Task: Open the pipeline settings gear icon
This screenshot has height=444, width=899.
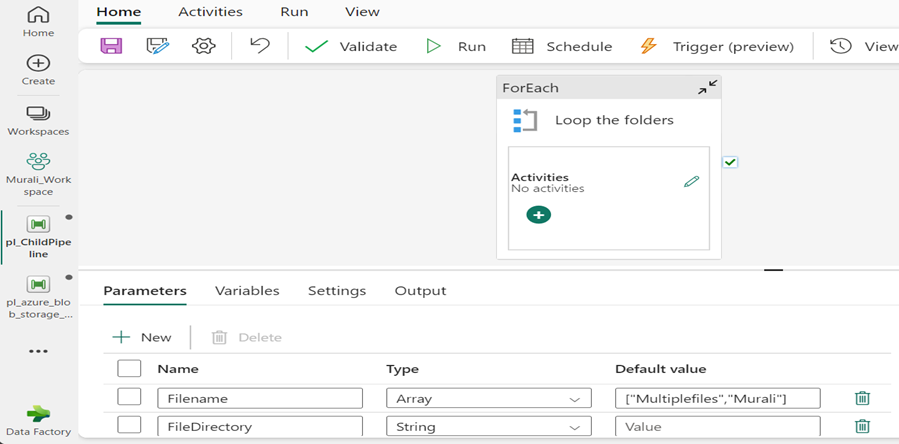Action: [x=204, y=46]
